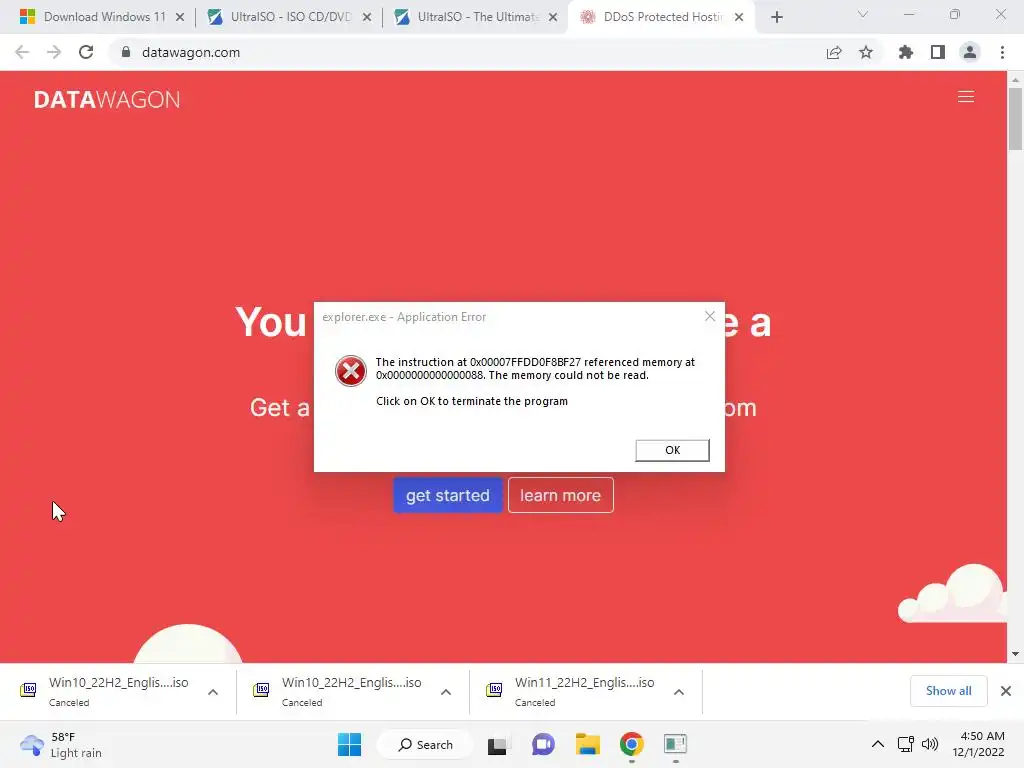Open Chrome three-dot menu
Image resolution: width=1024 pixels, height=768 pixels.
(x=1002, y=52)
